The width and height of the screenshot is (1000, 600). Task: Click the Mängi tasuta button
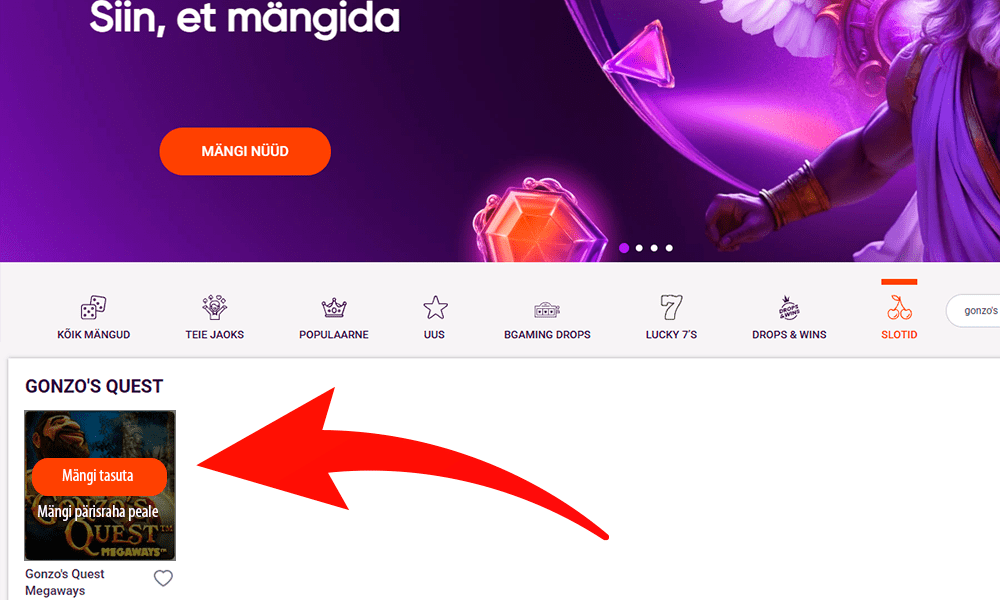click(99, 476)
